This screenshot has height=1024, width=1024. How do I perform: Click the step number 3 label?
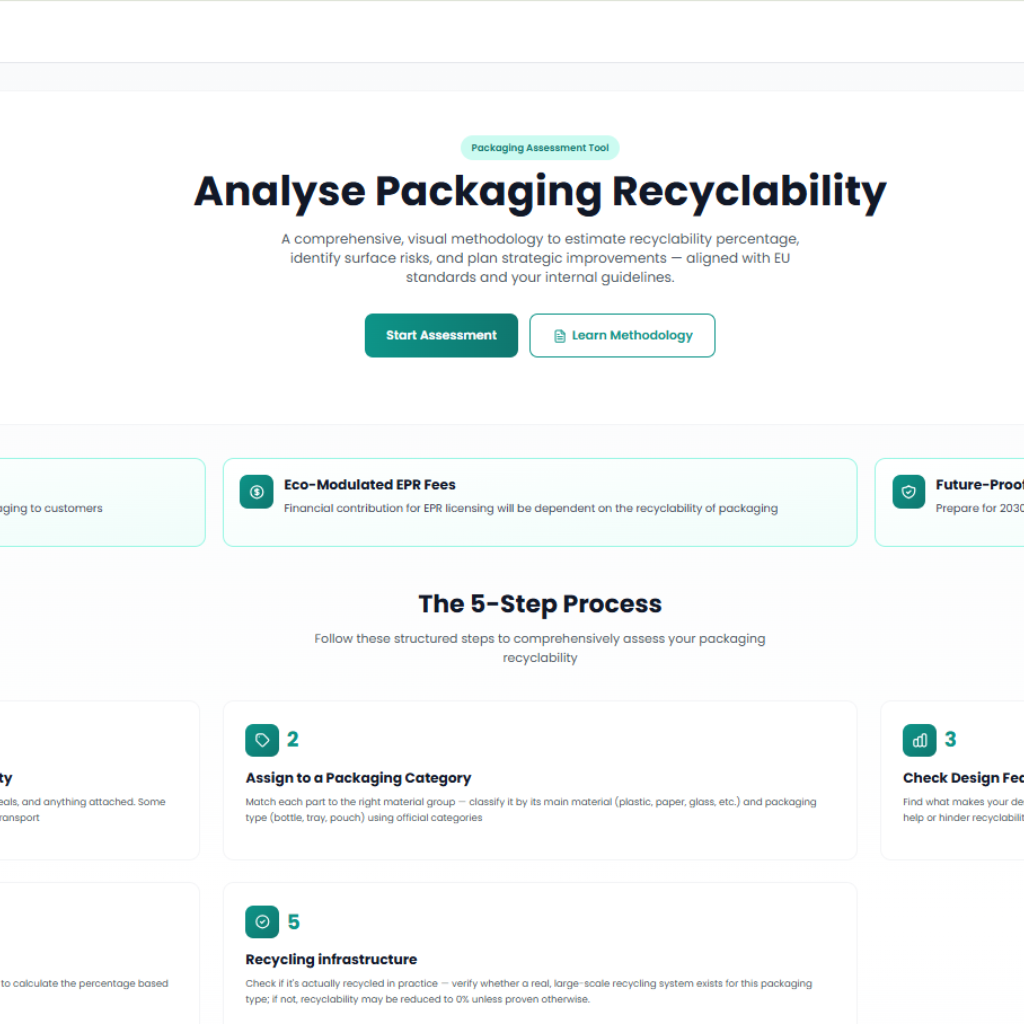coord(950,740)
